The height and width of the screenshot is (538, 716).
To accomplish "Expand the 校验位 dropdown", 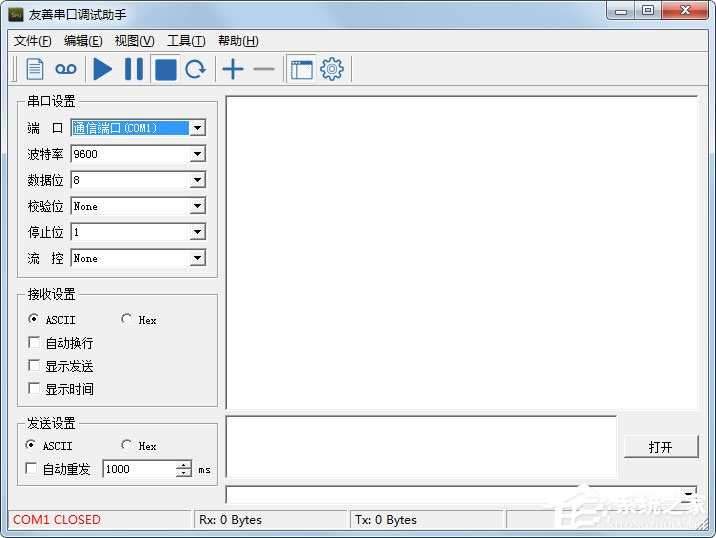I will [197, 206].
